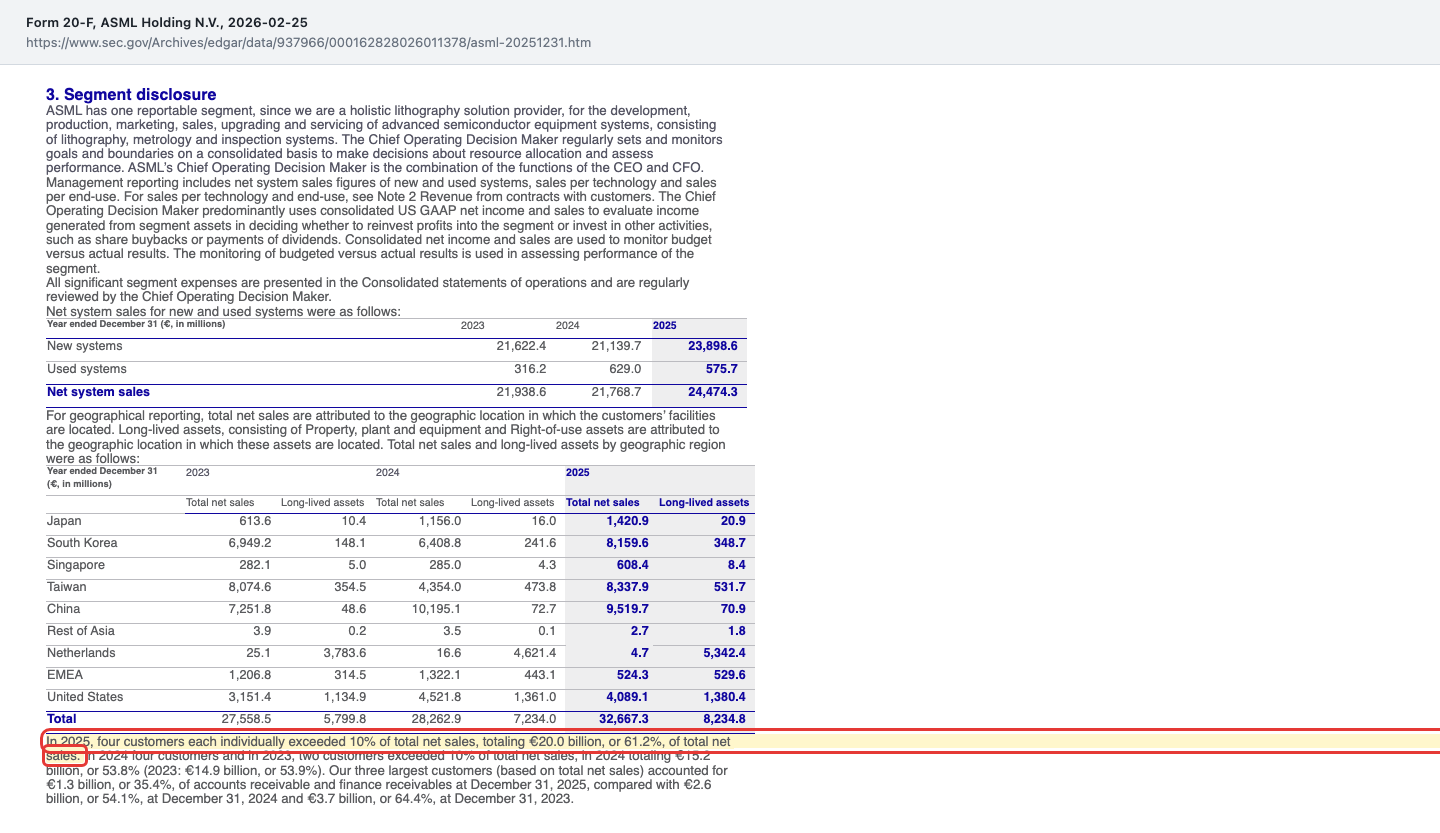Click the Net system sales row label
This screenshot has height=833, width=1440.
pyautogui.click(x=98, y=392)
